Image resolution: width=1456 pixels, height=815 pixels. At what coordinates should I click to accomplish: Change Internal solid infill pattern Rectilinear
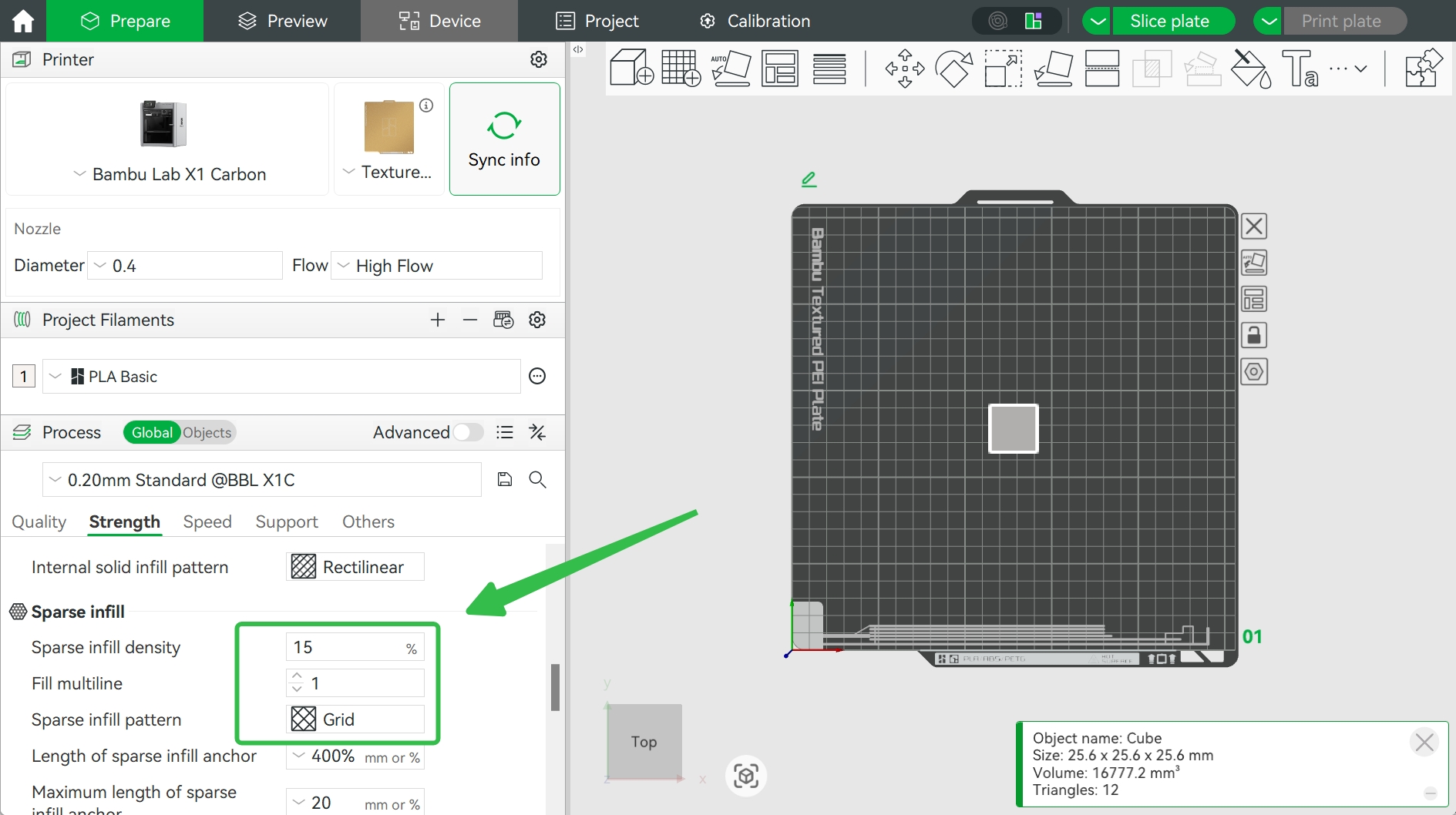(355, 567)
